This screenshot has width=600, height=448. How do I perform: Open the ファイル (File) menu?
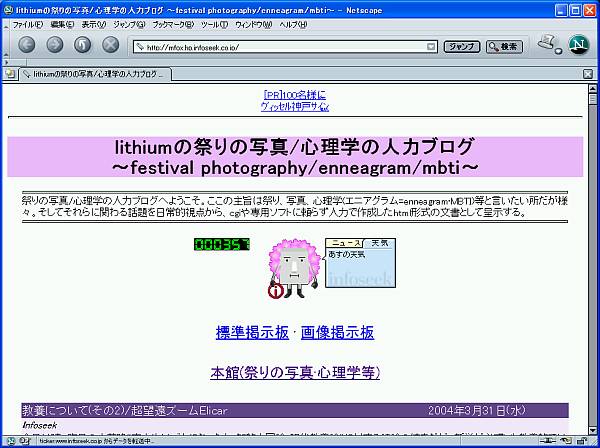click(x=26, y=23)
